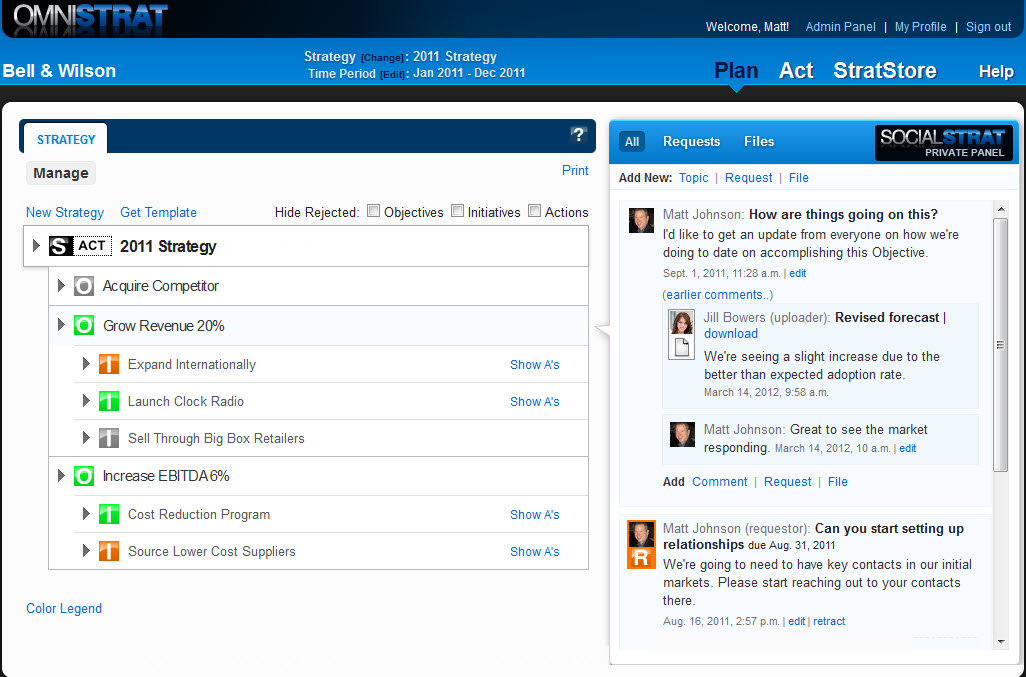Click Show A's for Cost Reduction Program
Screen dimensions: 1026x677
(535, 515)
